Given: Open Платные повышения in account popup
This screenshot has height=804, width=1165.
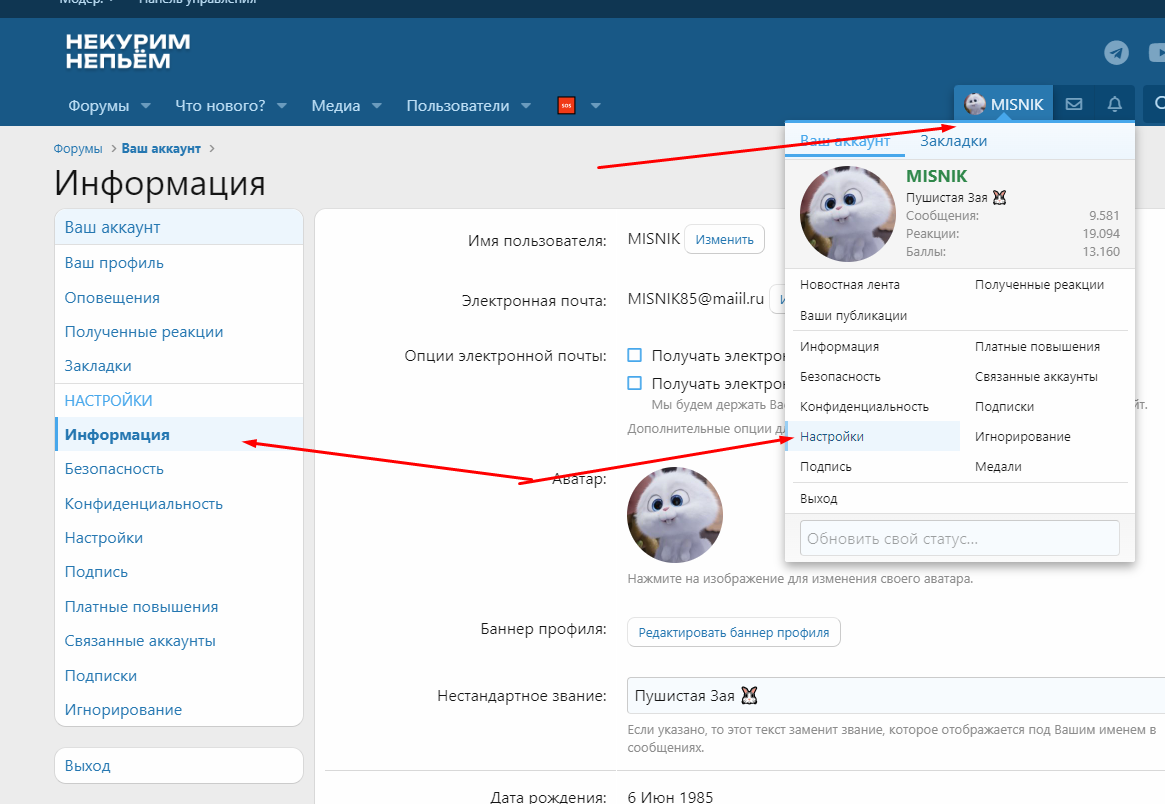Looking at the screenshot, I should coord(1037,347).
